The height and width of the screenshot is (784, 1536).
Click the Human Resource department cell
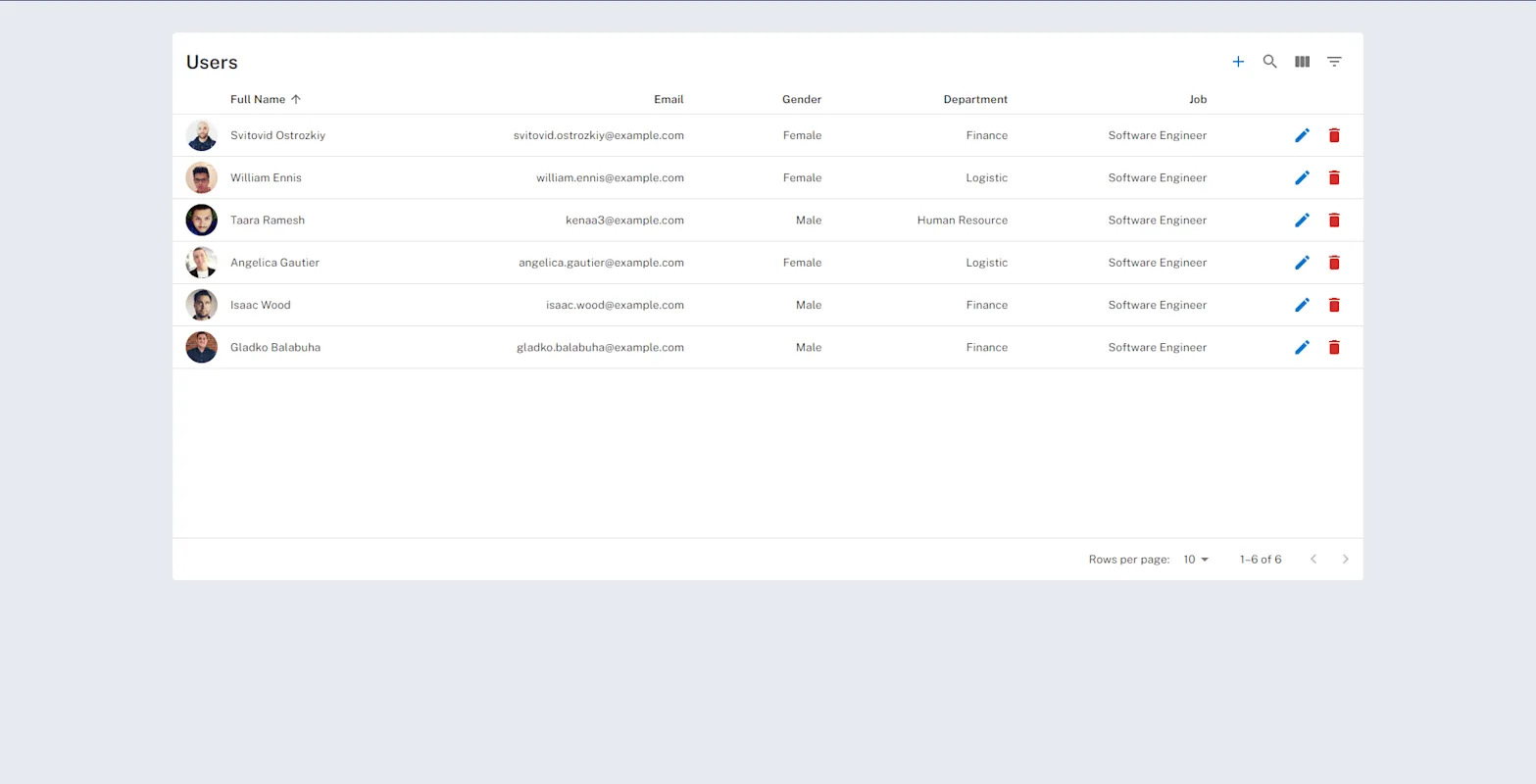click(963, 220)
